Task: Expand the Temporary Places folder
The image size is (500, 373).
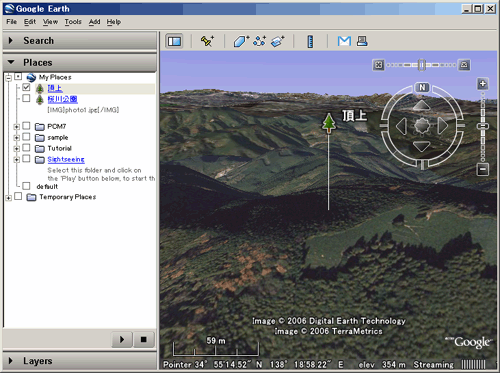Action: point(9,198)
